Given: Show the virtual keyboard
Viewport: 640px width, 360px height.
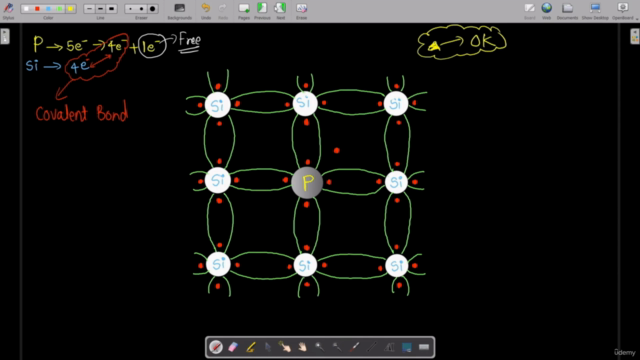Looking at the screenshot, I should point(424,347).
